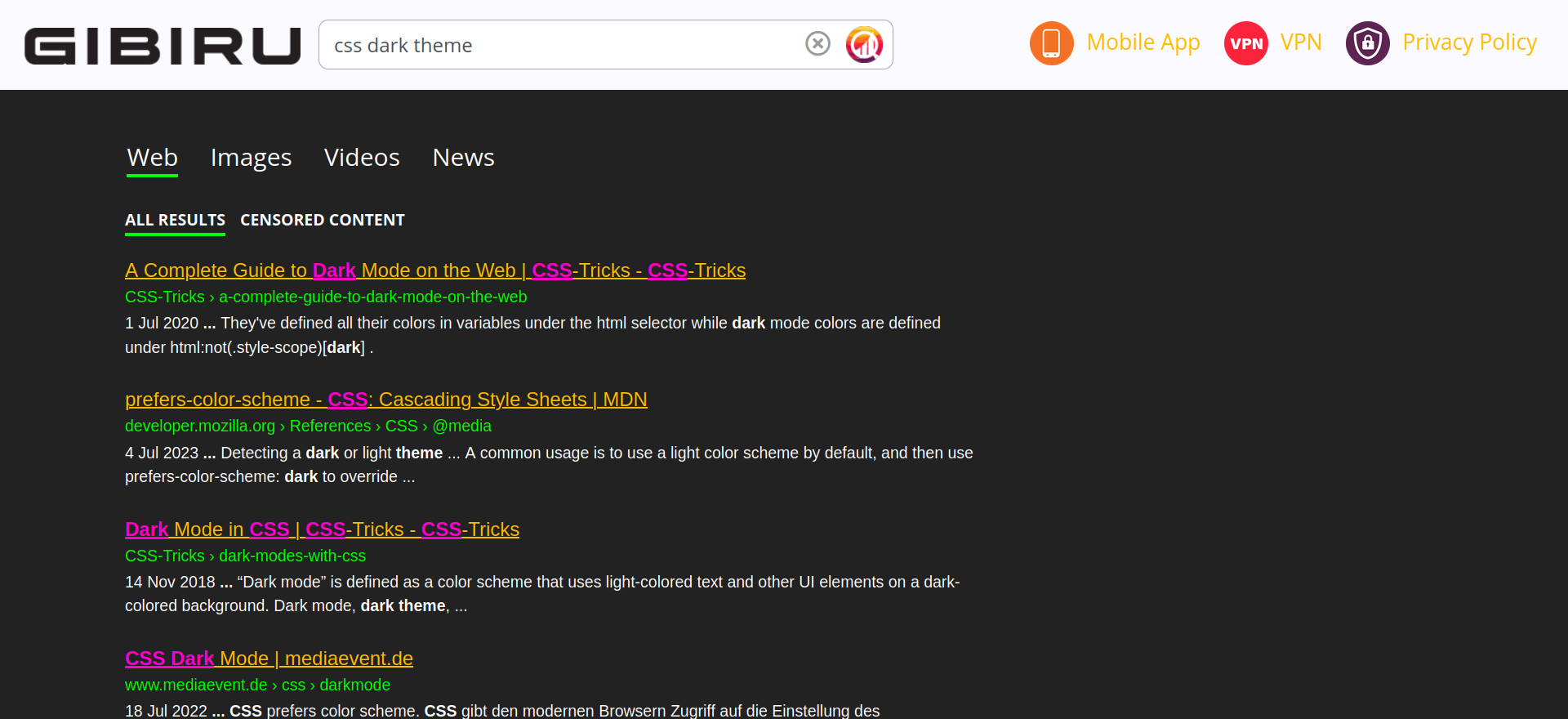This screenshot has height=719, width=1568.
Task: Show CENSORED CONTENT results
Action: coord(323,221)
